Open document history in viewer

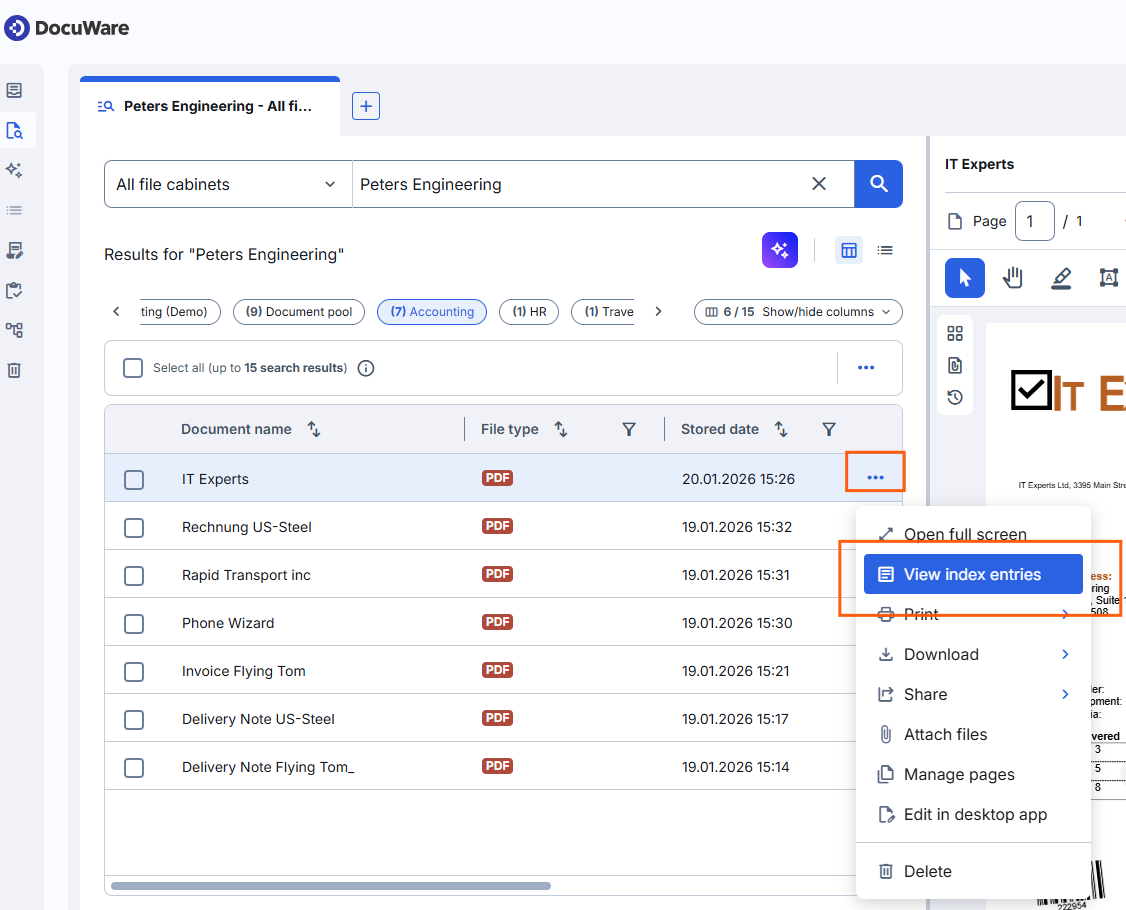pyautogui.click(x=954, y=397)
